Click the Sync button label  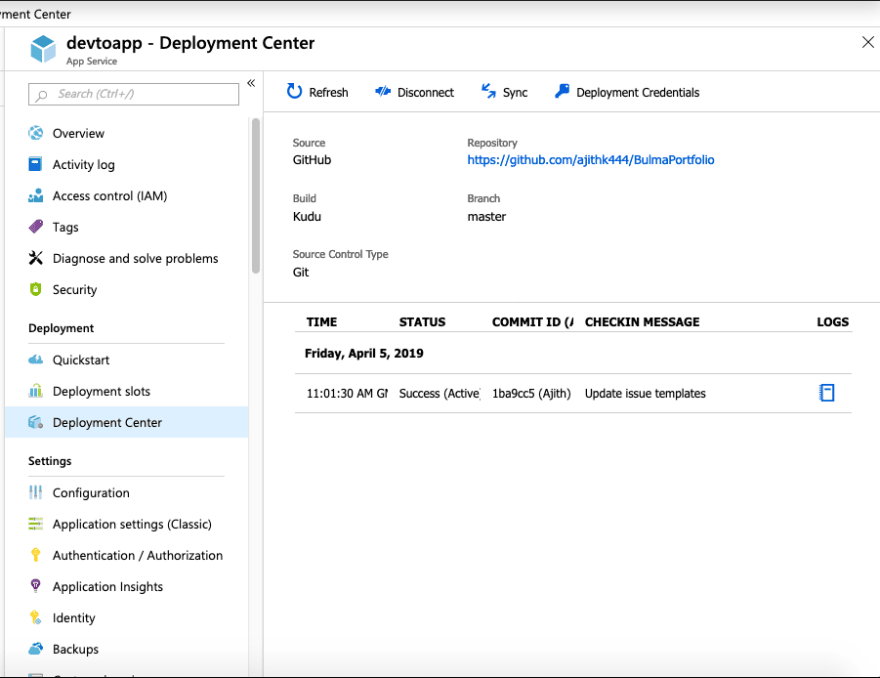tap(515, 93)
